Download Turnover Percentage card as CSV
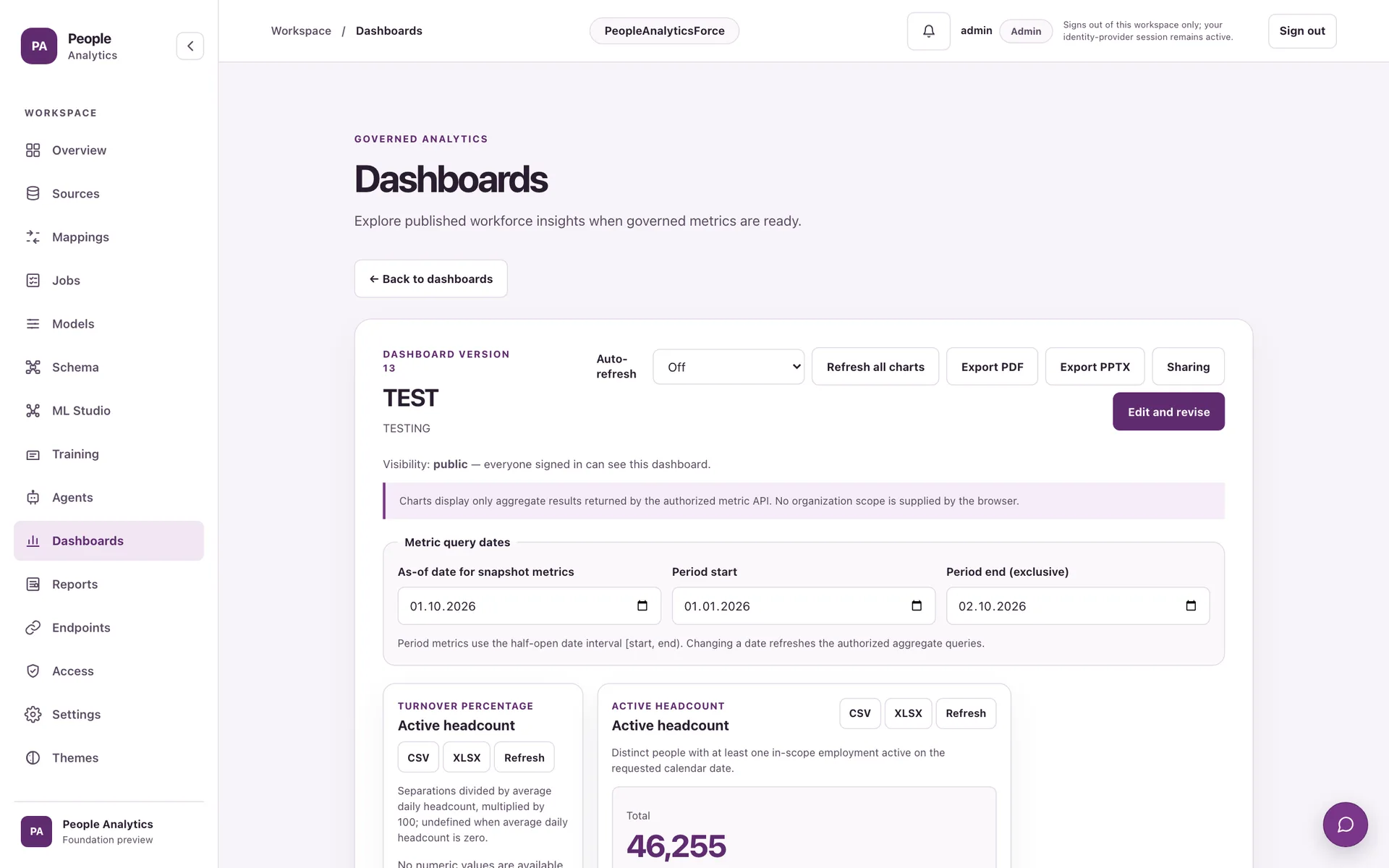Viewport: 1389px width, 868px height. click(418, 757)
